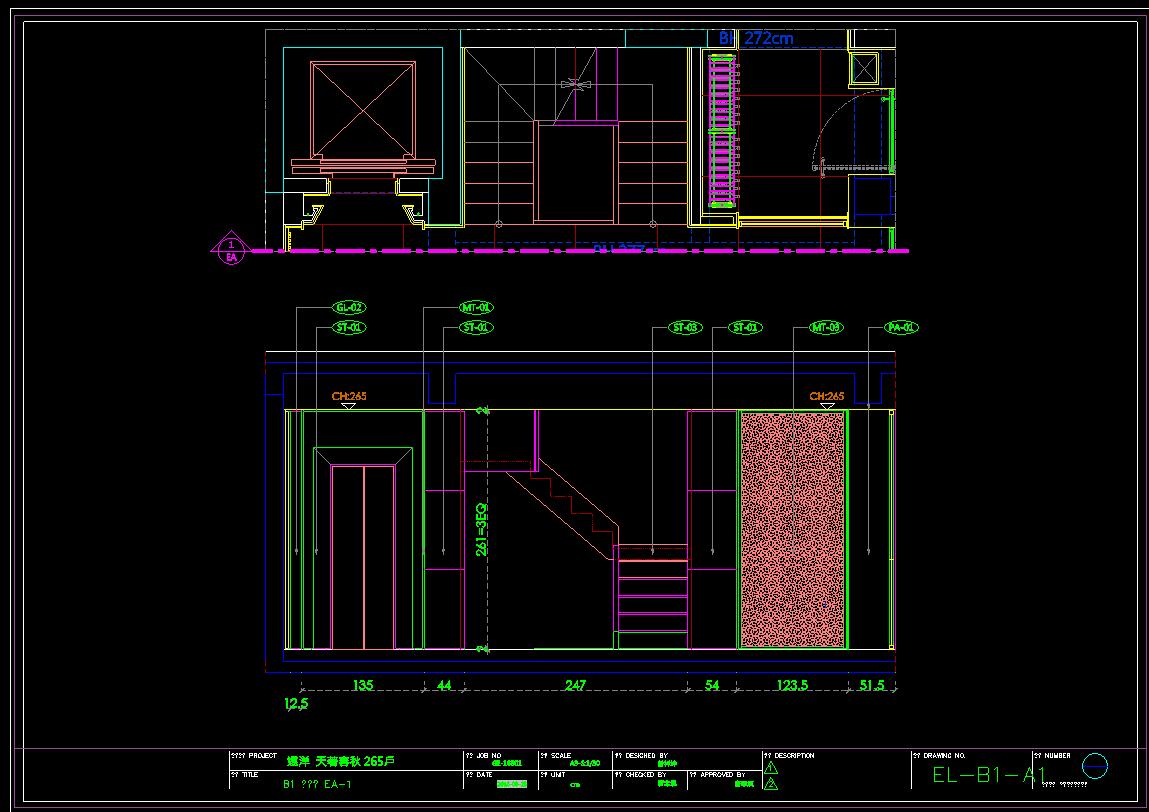
Task: Click the PA-01 material tag
Action: coord(902,327)
